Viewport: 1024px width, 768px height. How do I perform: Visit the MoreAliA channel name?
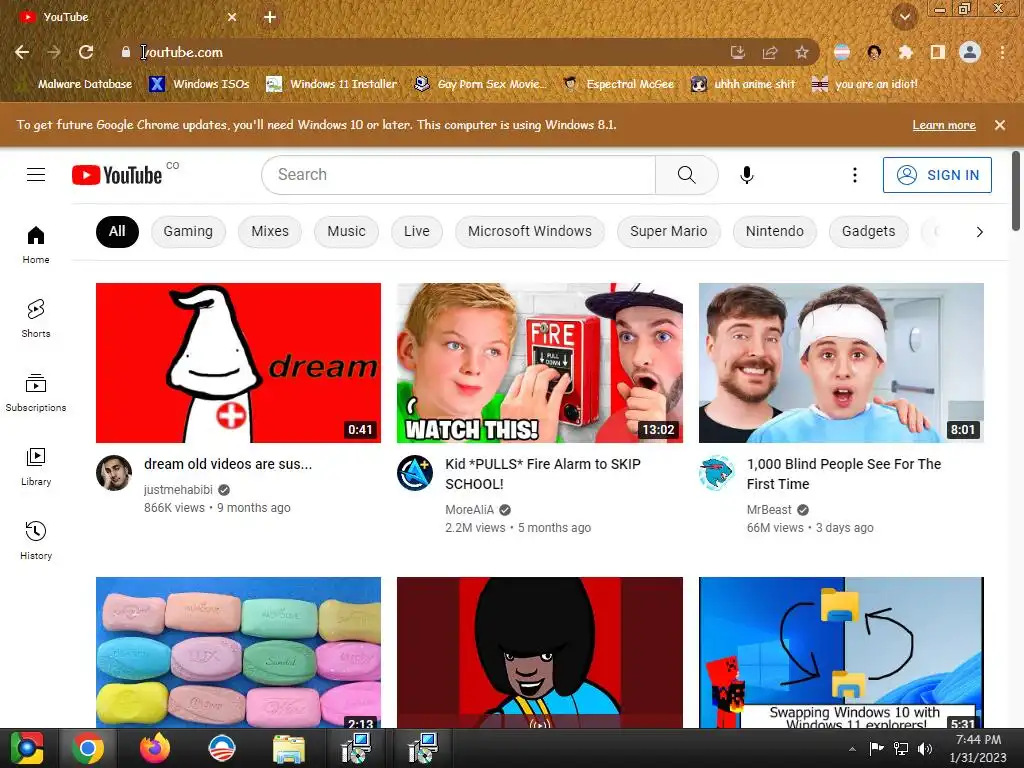tap(470, 509)
